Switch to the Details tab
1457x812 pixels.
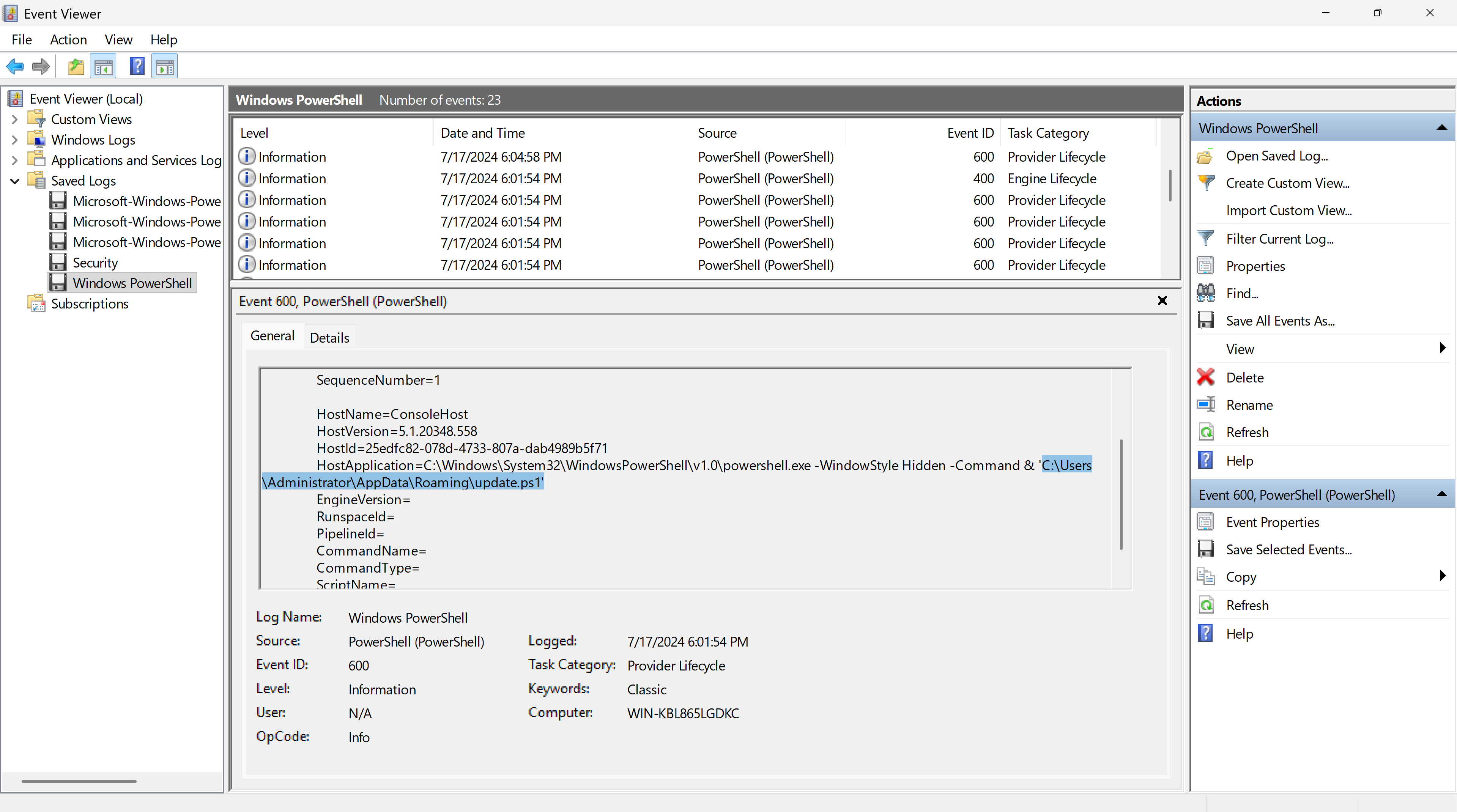pyautogui.click(x=329, y=338)
